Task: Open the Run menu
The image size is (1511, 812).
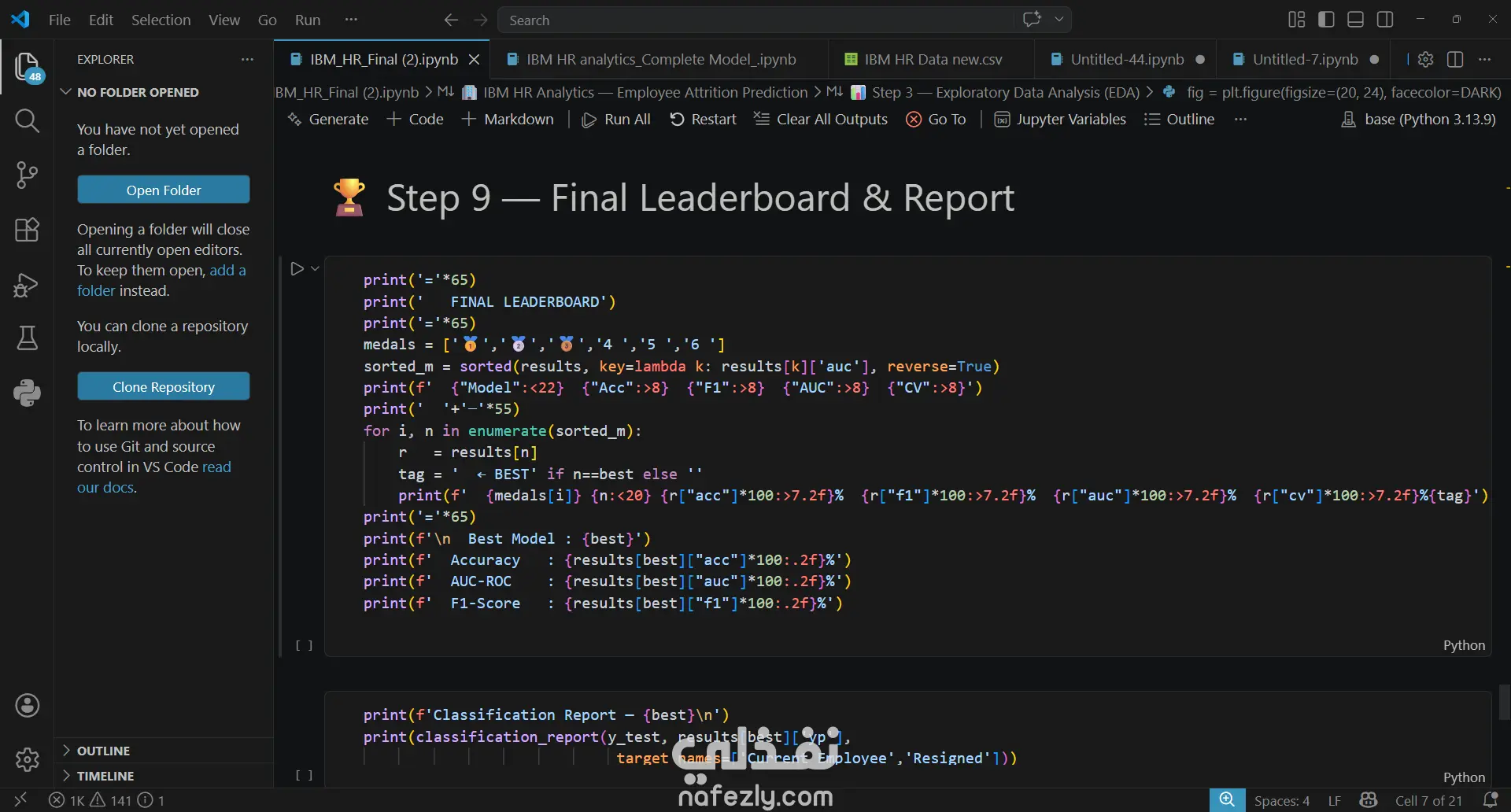Action: tap(308, 20)
